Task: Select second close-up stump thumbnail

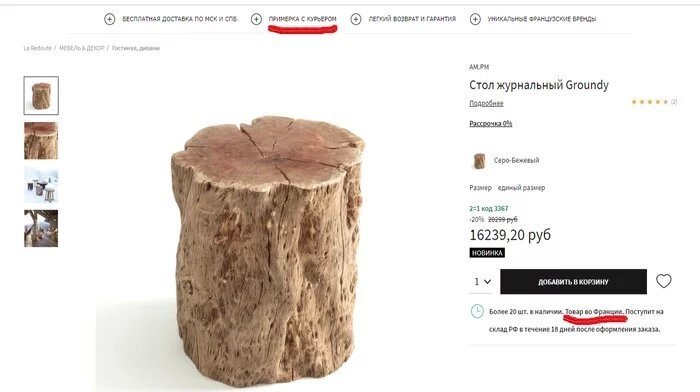Action: tap(41, 141)
